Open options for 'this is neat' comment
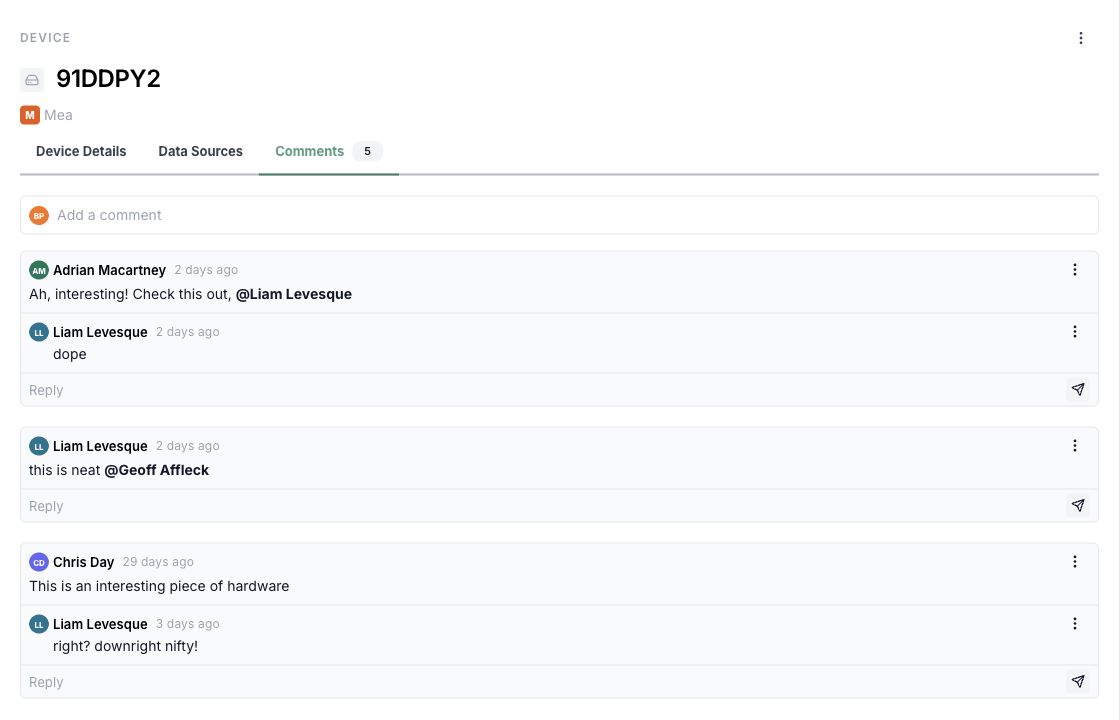 (x=1074, y=446)
